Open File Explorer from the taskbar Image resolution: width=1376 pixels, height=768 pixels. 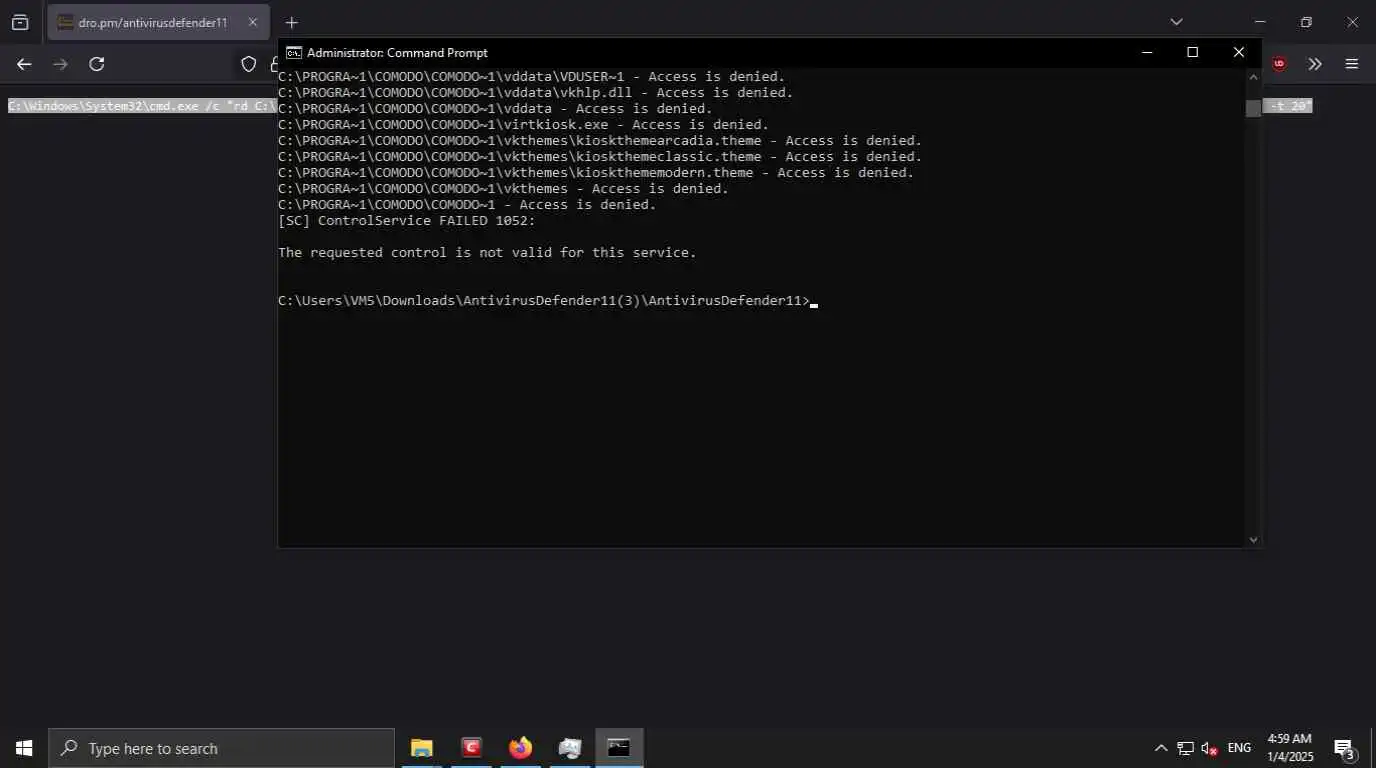(422, 748)
